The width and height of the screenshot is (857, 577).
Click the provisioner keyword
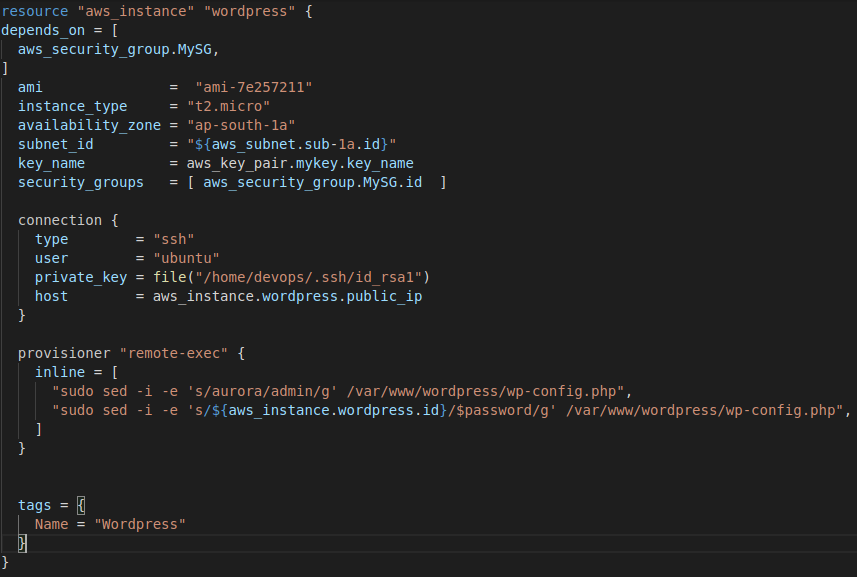point(64,354)
